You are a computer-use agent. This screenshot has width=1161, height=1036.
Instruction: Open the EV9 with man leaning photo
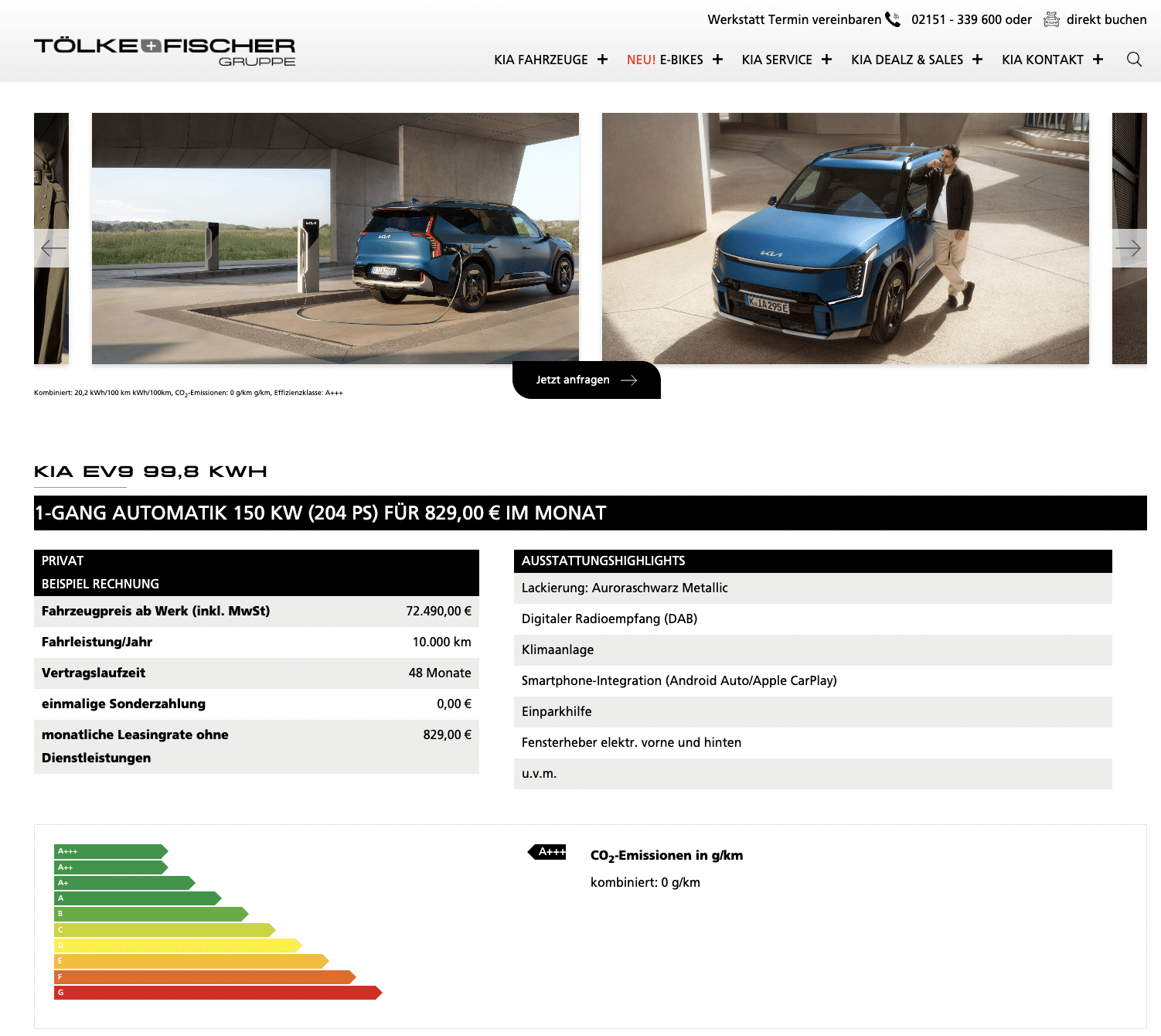click(x=846, y=238)
